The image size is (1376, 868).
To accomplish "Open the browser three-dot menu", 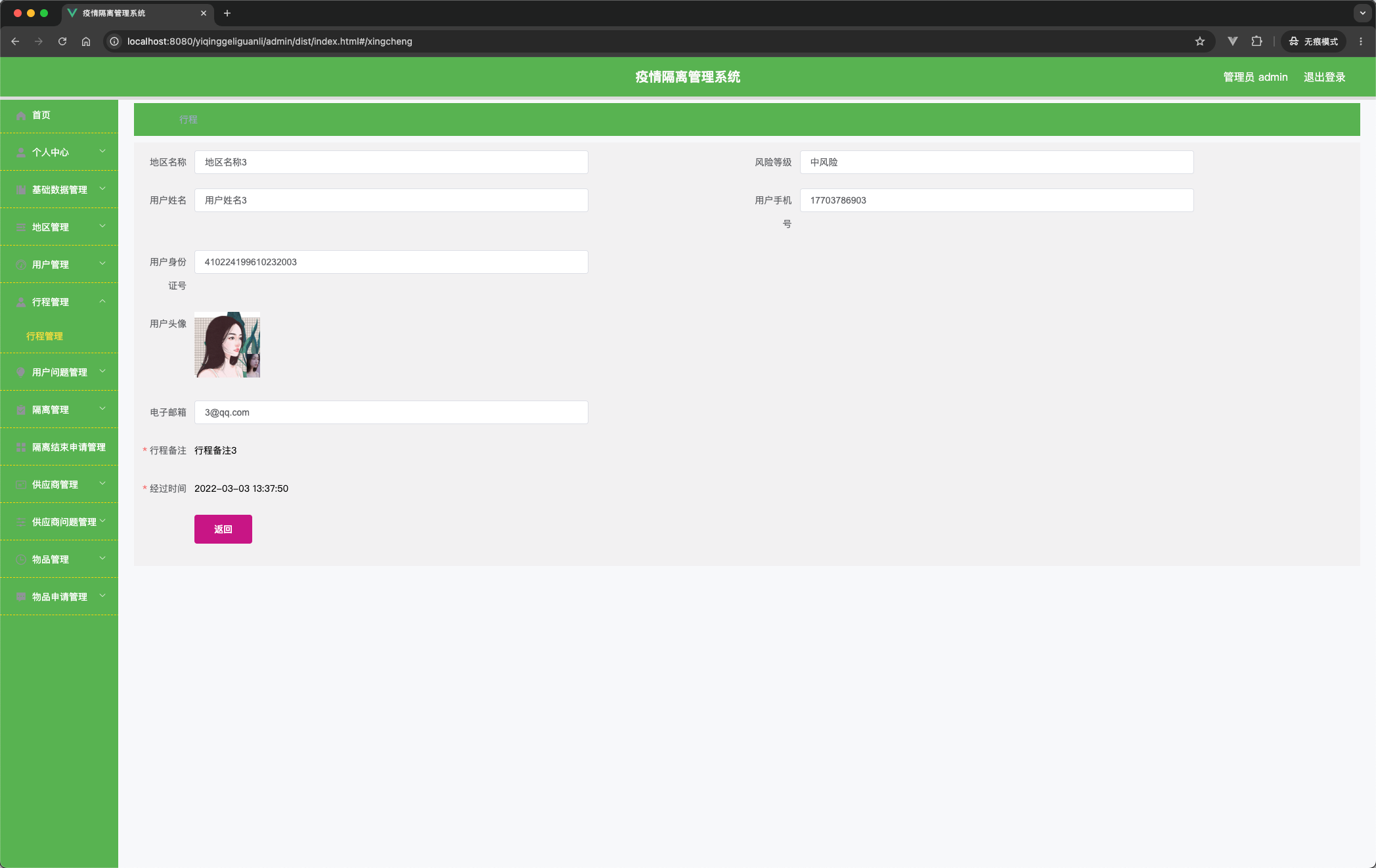I will (x=1361, y=41).
